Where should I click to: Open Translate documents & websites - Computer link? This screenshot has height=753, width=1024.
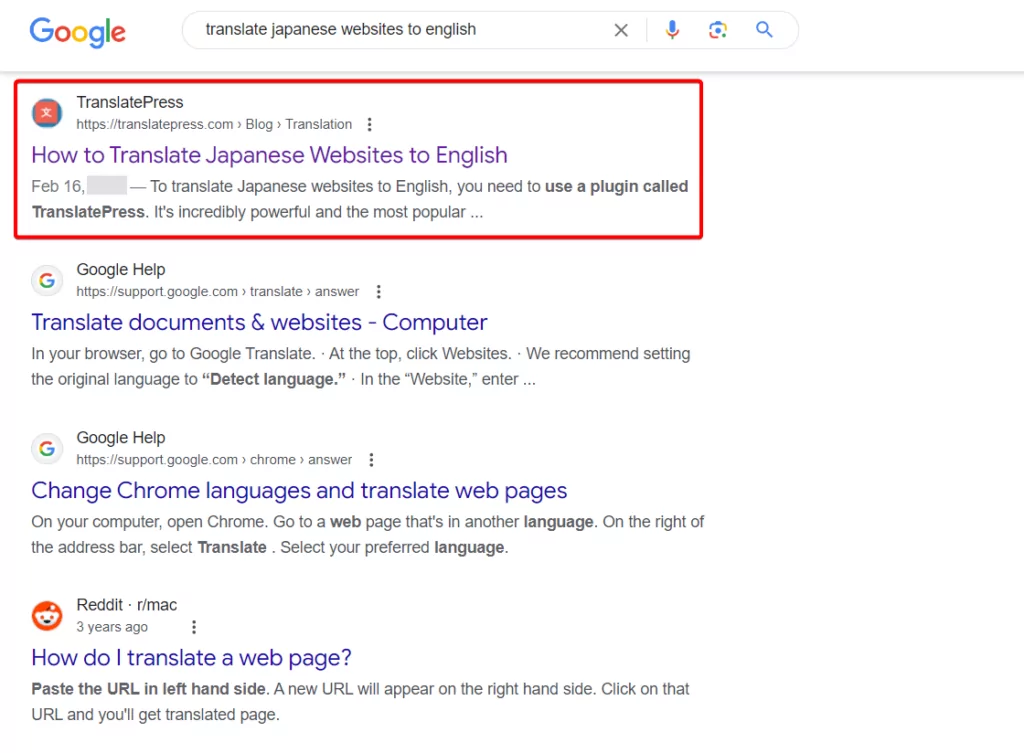coord(259,322)
